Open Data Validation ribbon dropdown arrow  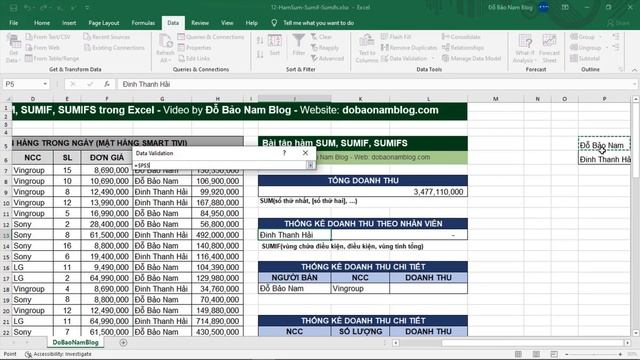click(x=433, y=58)
